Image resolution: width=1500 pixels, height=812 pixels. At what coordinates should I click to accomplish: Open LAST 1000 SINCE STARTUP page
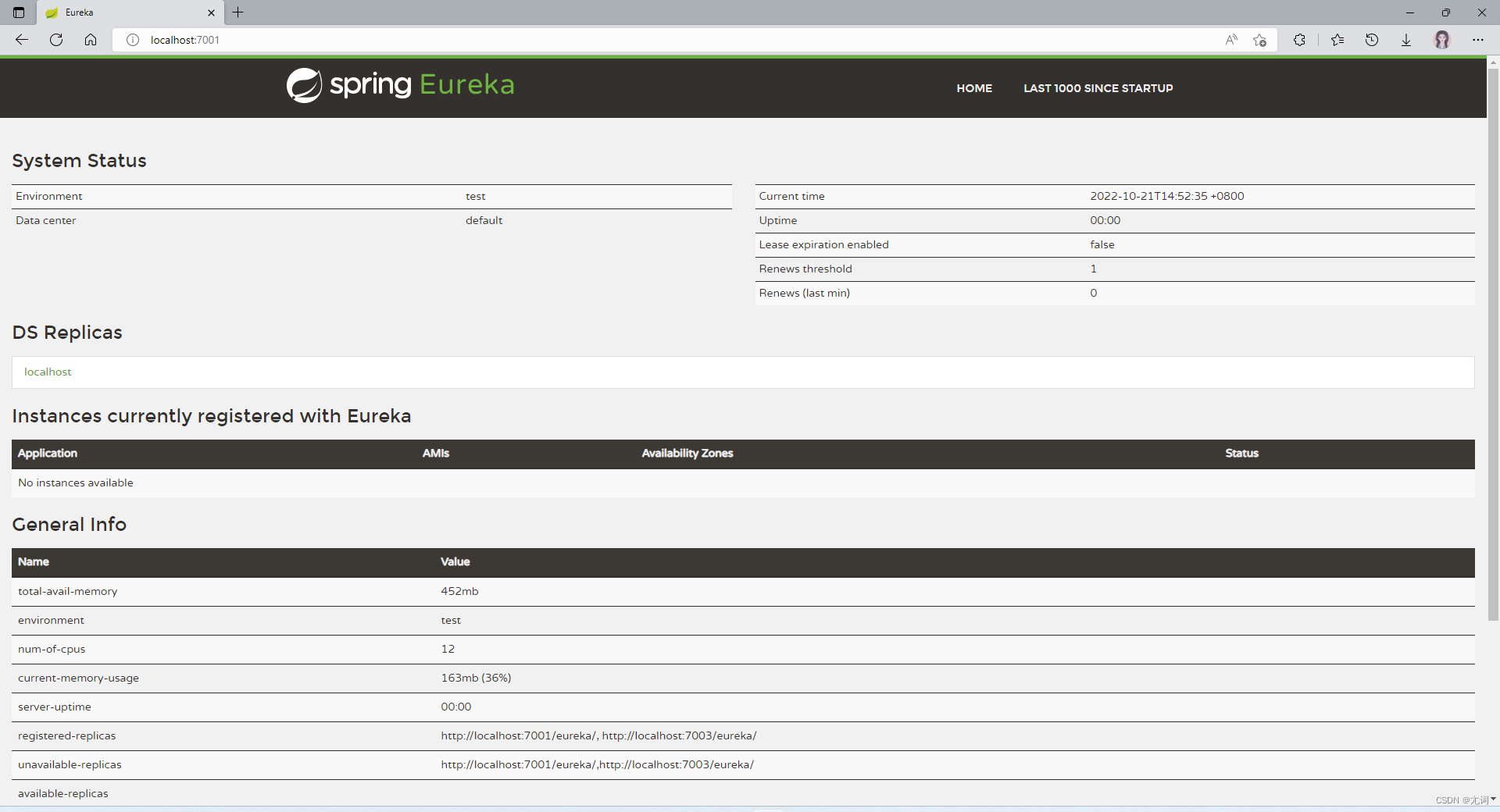coord(1098,88)
